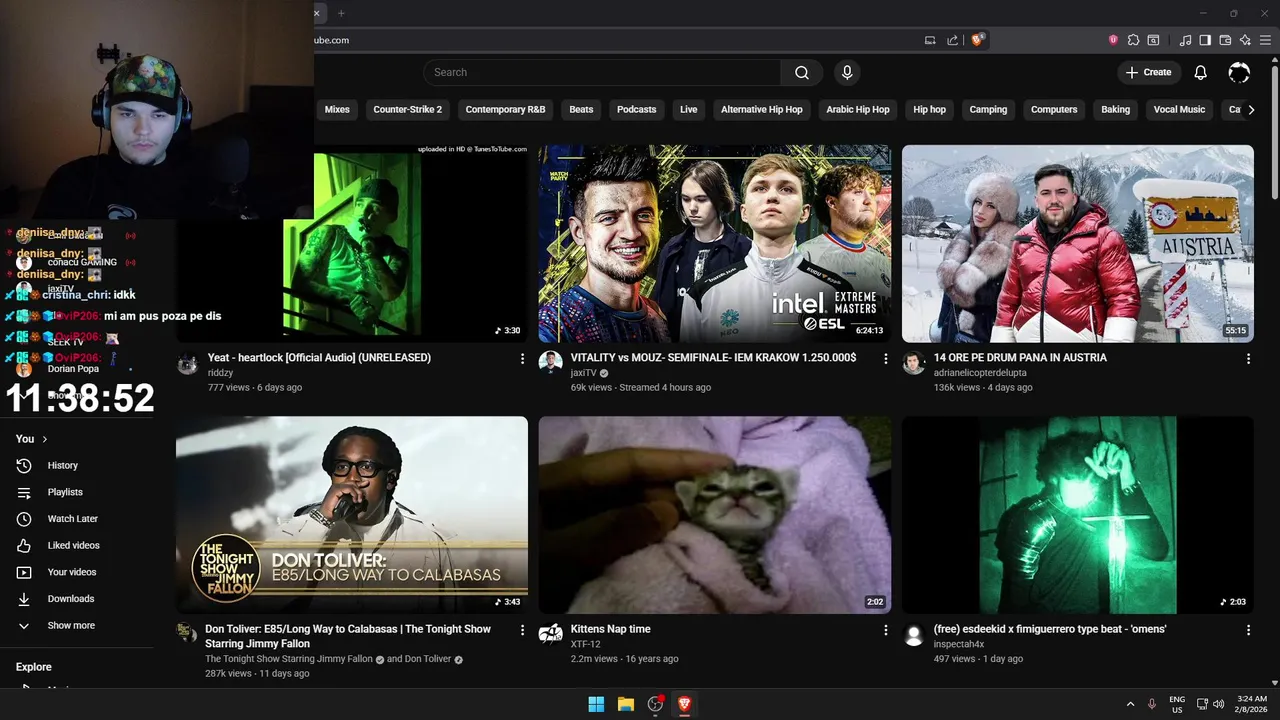Open options for Don Toliver video

click(521, 630)
